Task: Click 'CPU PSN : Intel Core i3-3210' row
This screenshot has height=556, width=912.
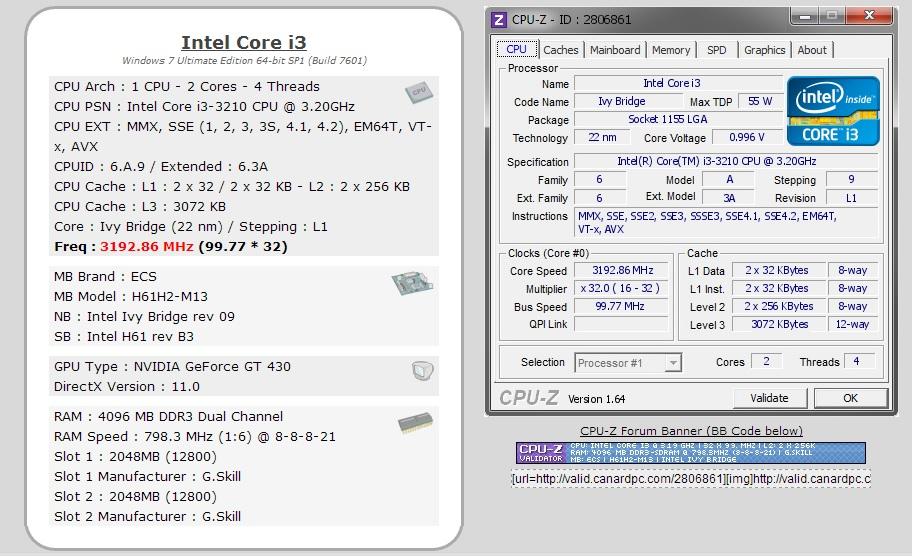Action: click(204, 106)
